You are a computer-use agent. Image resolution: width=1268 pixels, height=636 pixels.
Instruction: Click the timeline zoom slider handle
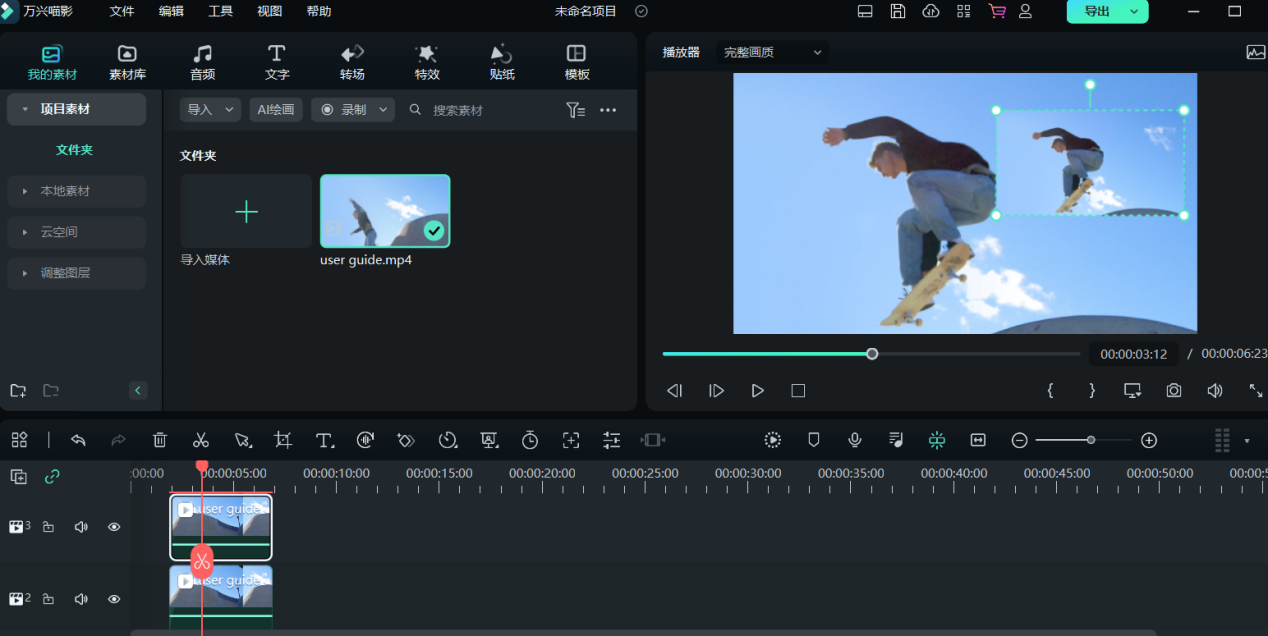1090,440
